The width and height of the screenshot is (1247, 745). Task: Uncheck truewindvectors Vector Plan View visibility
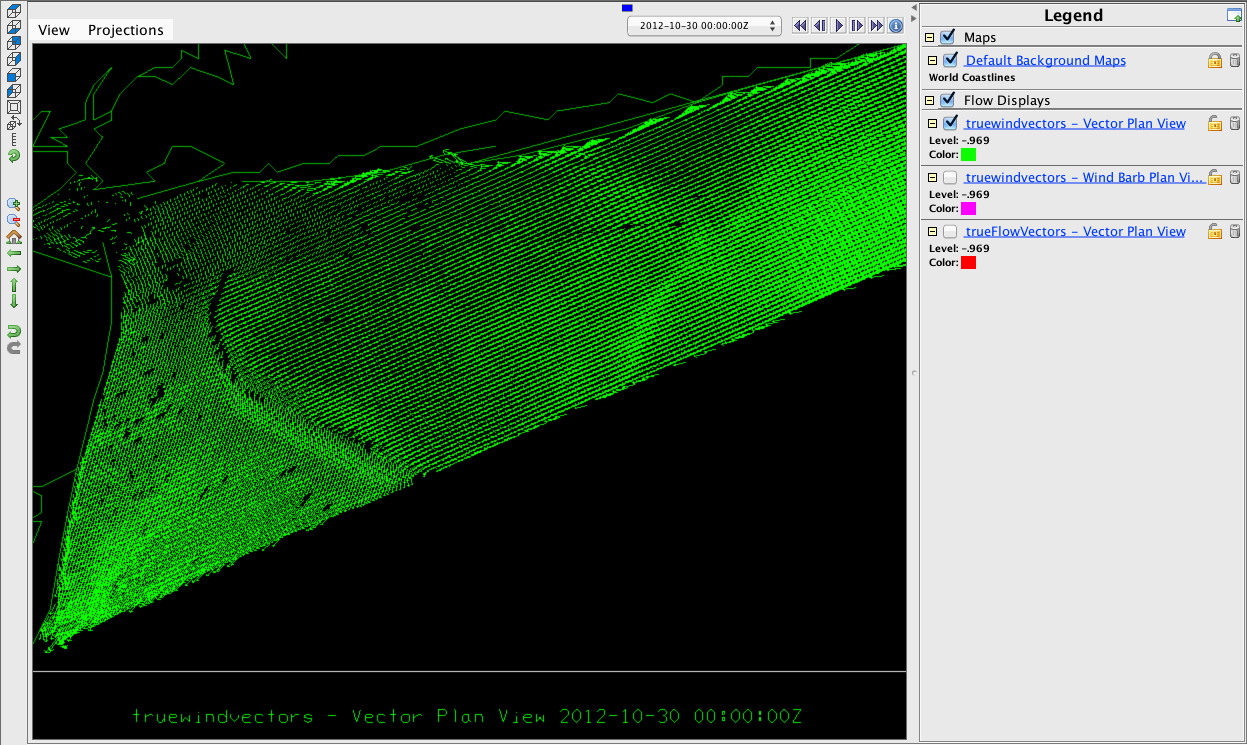[x=950, y=123]
